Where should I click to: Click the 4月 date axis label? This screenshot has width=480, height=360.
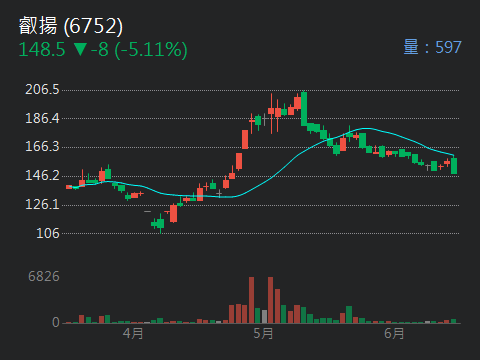(x=133, y=333)
